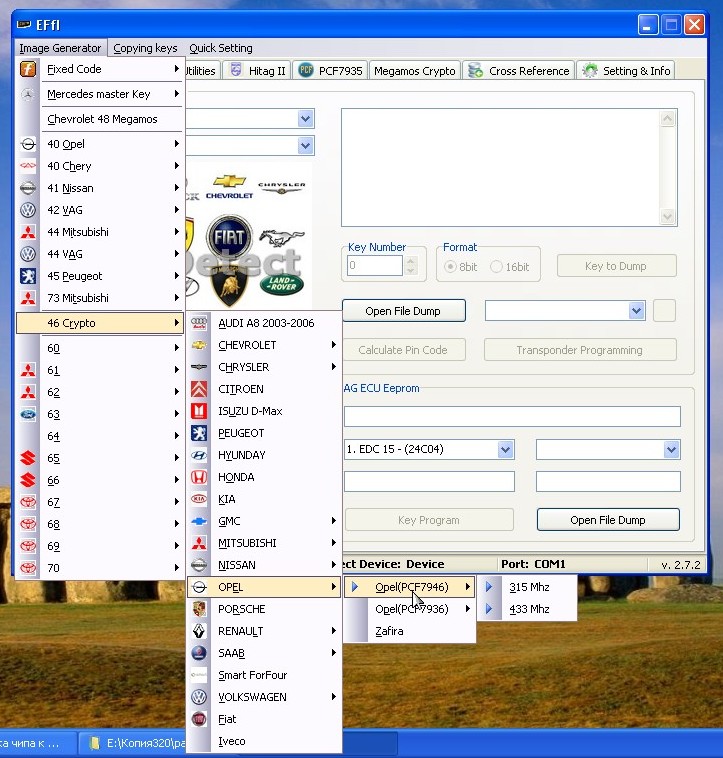Click the Fixed Code orange icon
723x758 pixels.
tap(28, 69)
